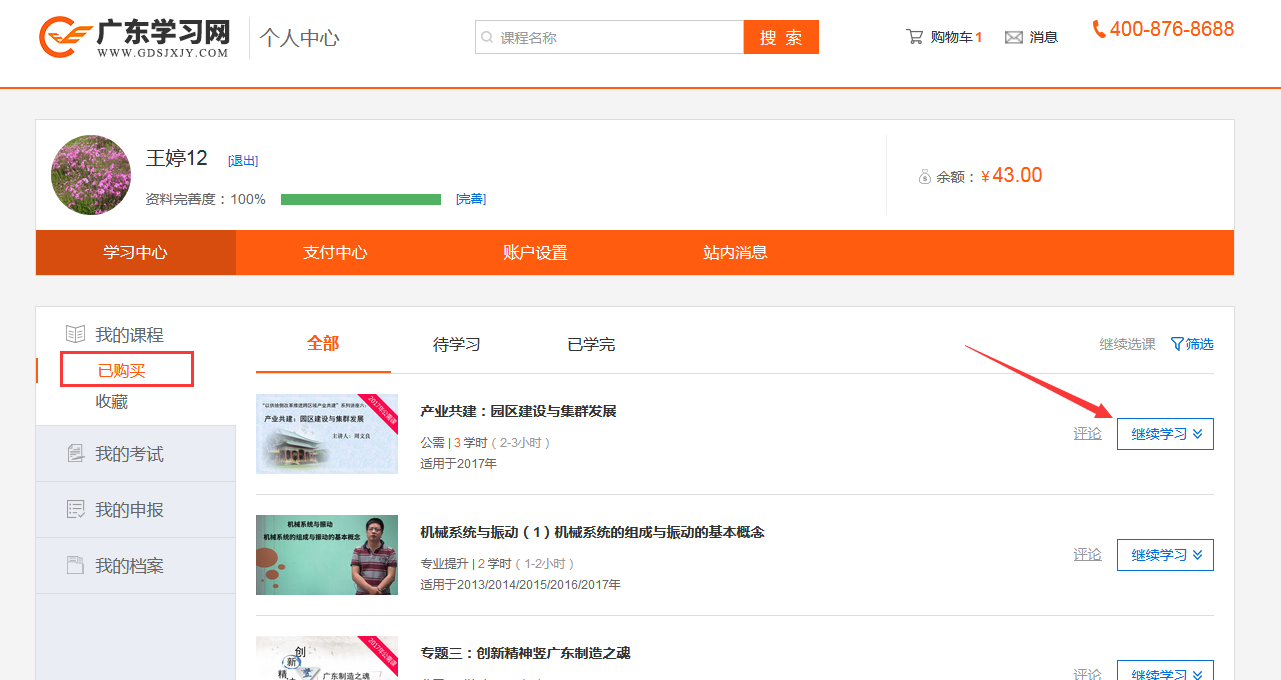The width and height of the screenshot is (1281, 680).
Task: Open the shopping cart icon
Action: (914, 37)
